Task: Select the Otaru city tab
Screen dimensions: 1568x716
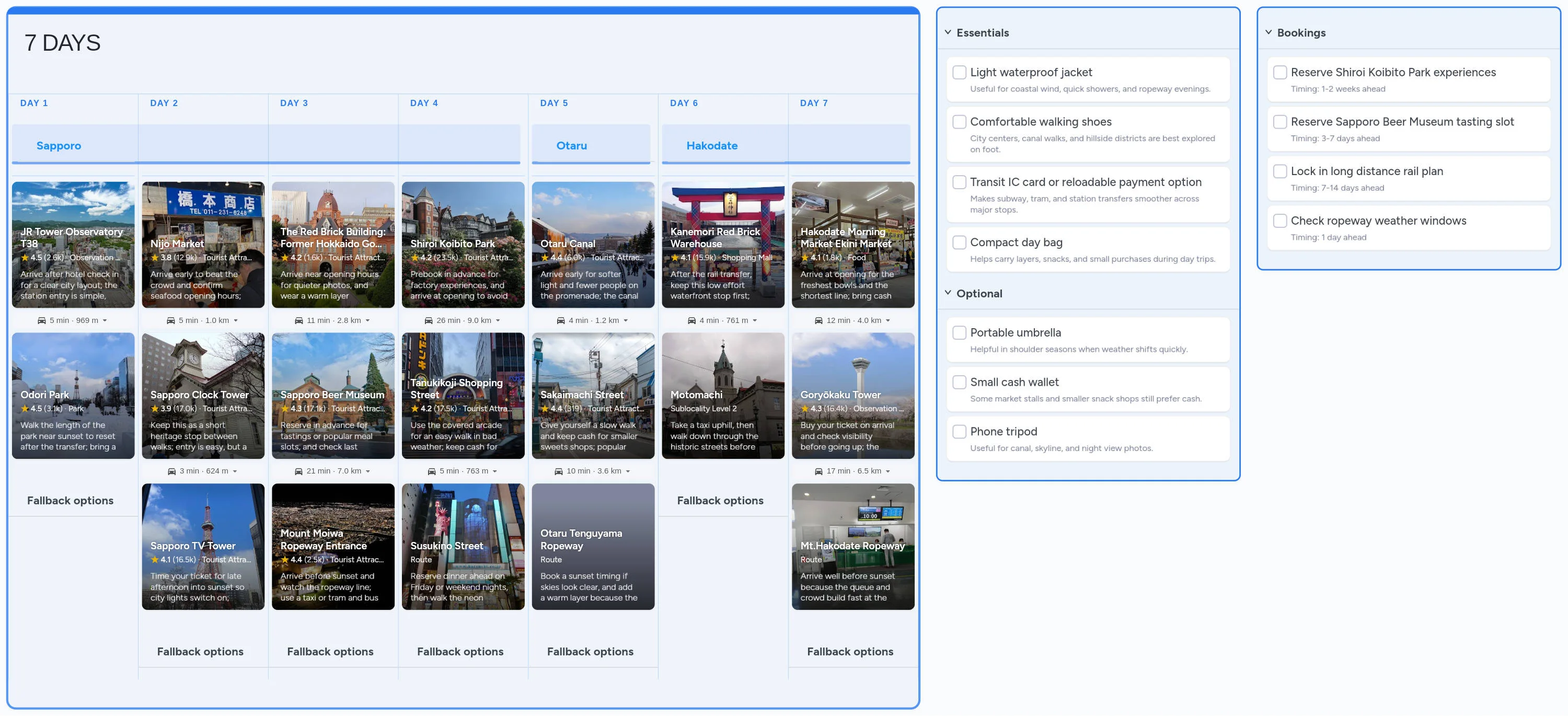Action: (x=571, y=145)
